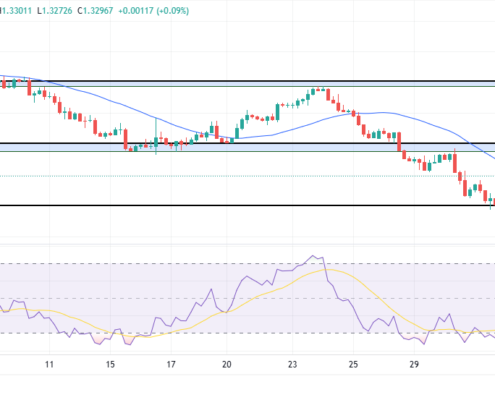Click date label 23 on time axis
495x400 pixels.
(x=292, y=364)
